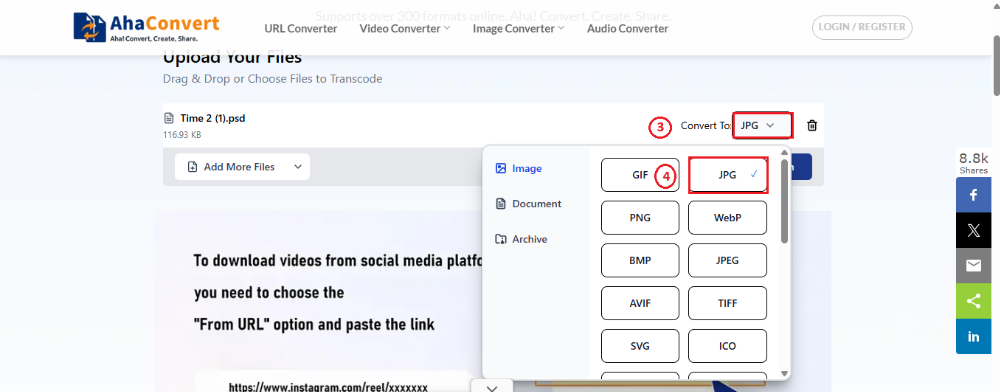This screenshot has width=1000, height=392.
Task: Select the Archive category tab
Action: 521,239
